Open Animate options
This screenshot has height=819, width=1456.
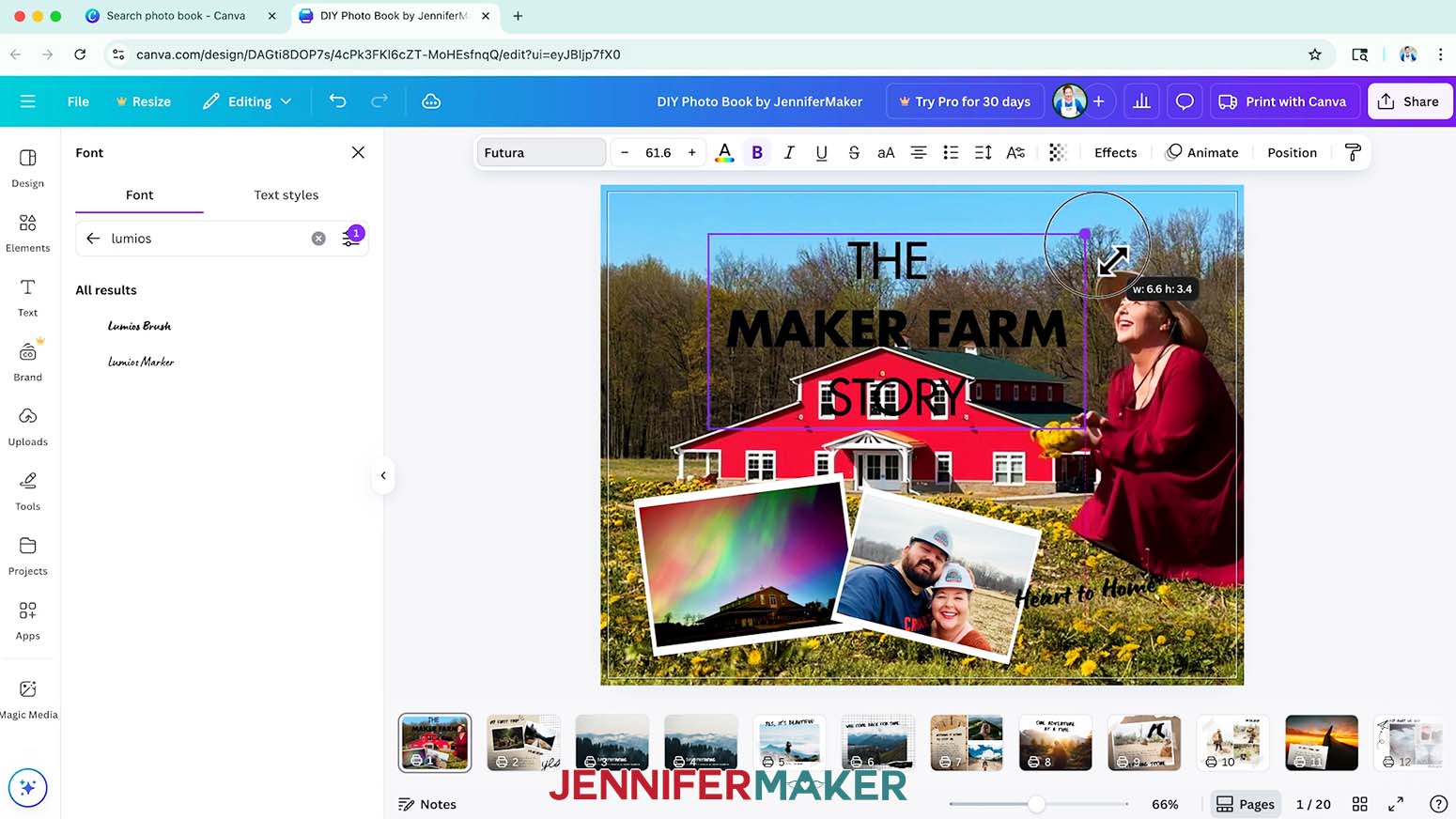click(1201, 152)
